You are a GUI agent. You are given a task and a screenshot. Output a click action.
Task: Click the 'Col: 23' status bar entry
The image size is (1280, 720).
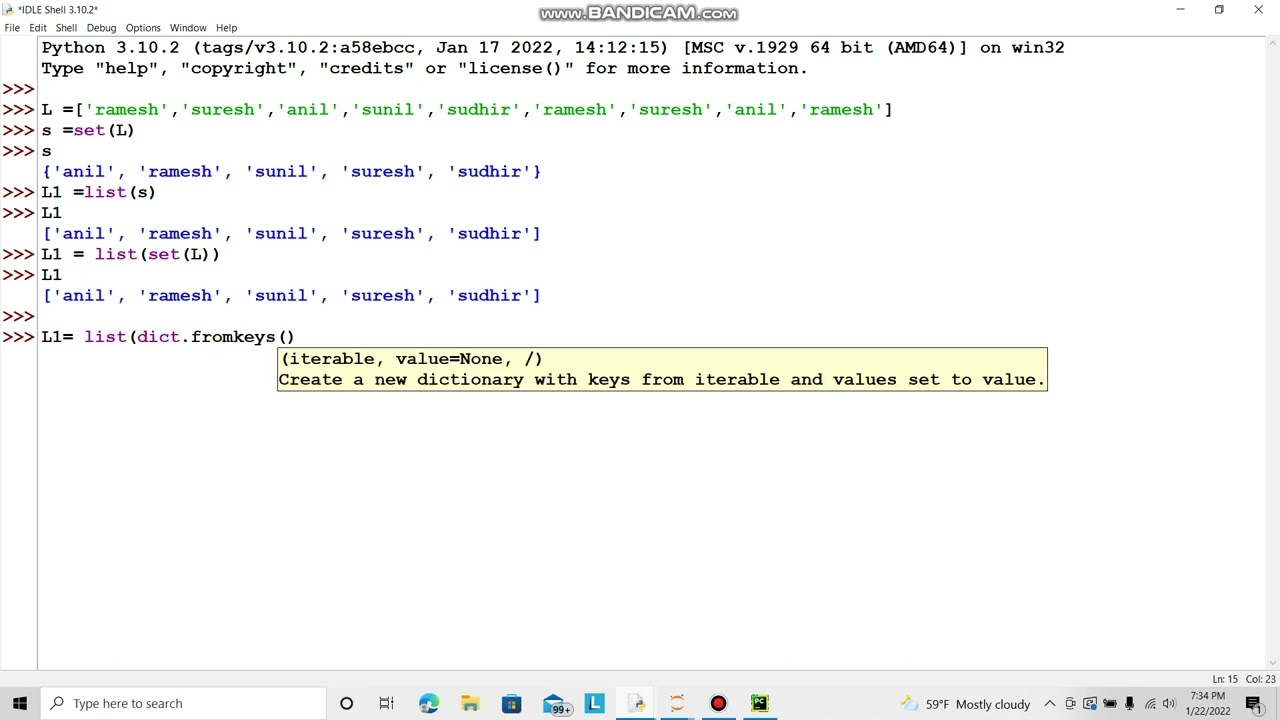pos(1261,679)
